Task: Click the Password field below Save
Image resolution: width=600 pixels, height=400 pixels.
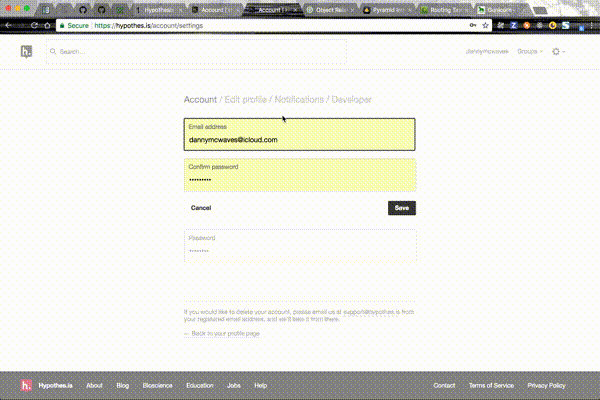Action: 300,245
